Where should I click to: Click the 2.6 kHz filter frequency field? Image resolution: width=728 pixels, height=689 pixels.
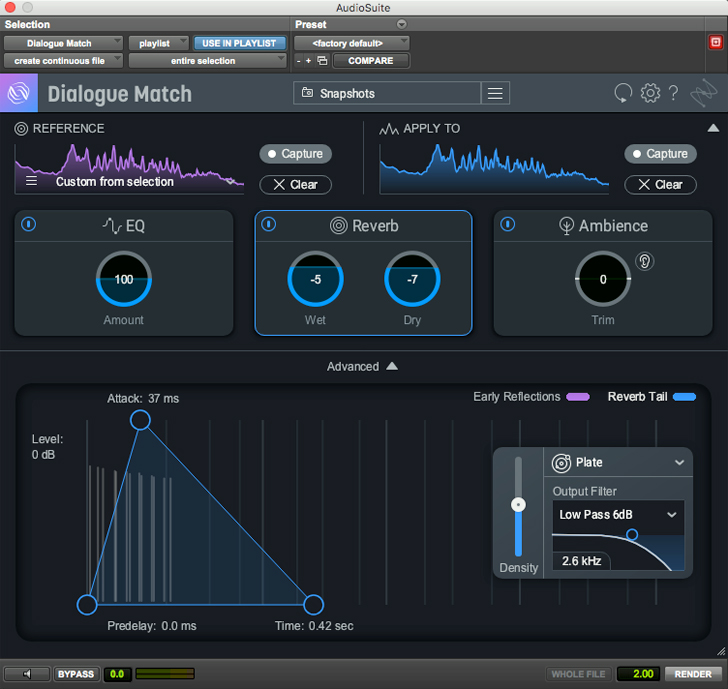581,561
